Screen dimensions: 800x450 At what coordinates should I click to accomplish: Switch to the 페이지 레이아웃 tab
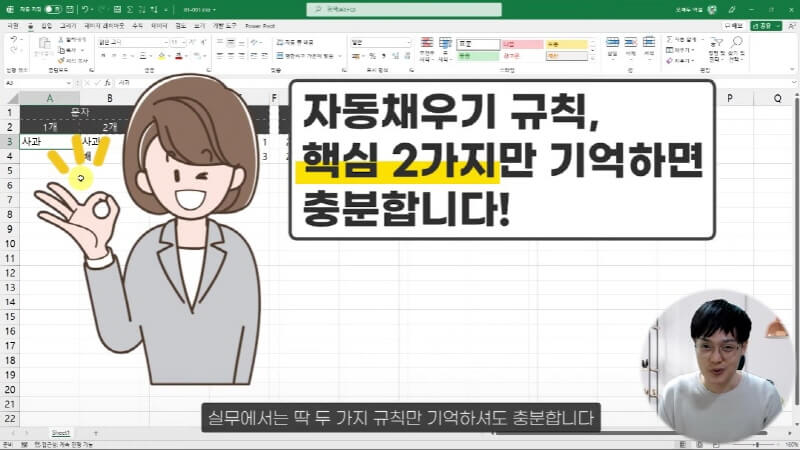[x=104, y=26]
